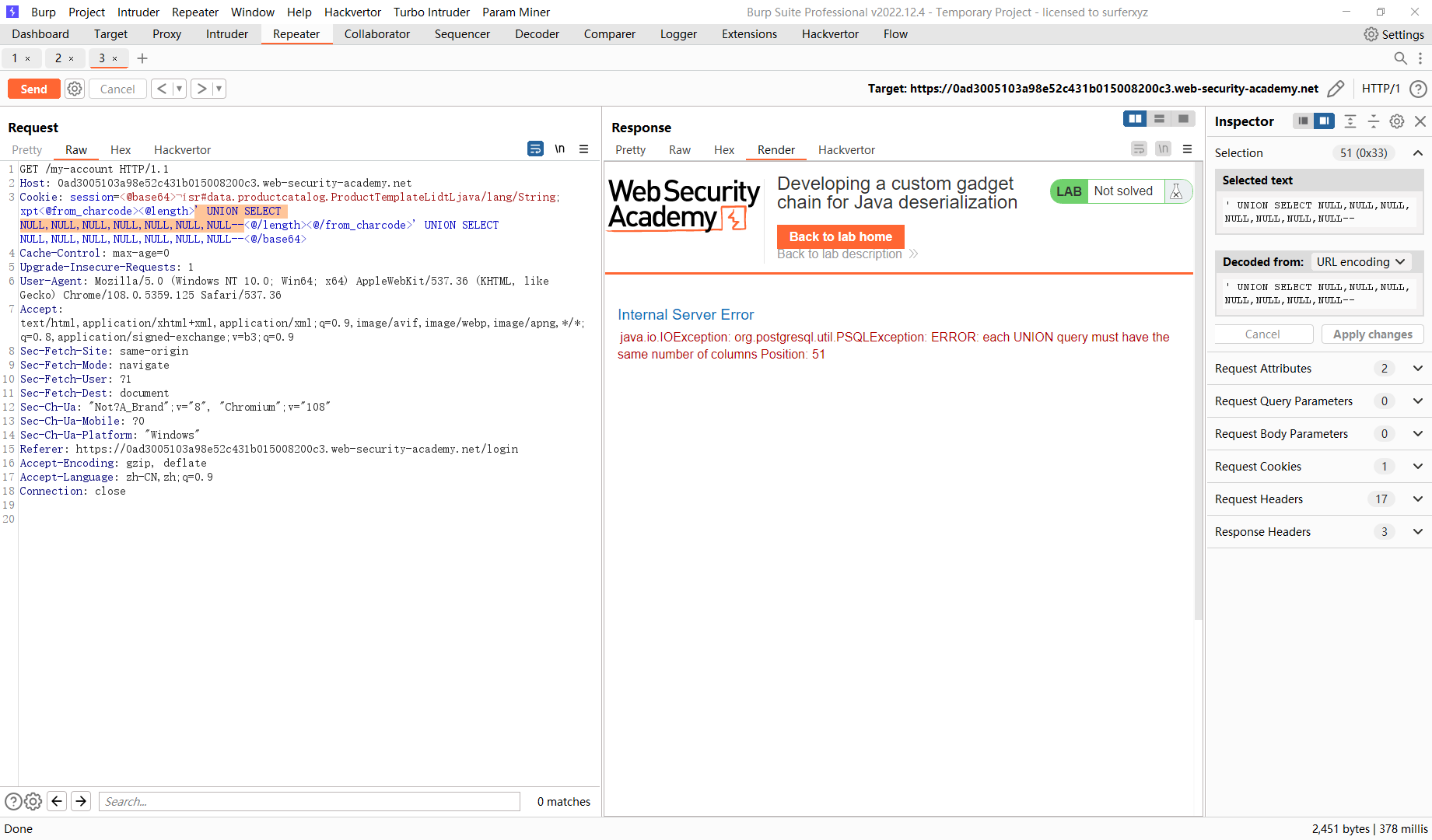Open Request Hackvertor tab

coord(182,150)
